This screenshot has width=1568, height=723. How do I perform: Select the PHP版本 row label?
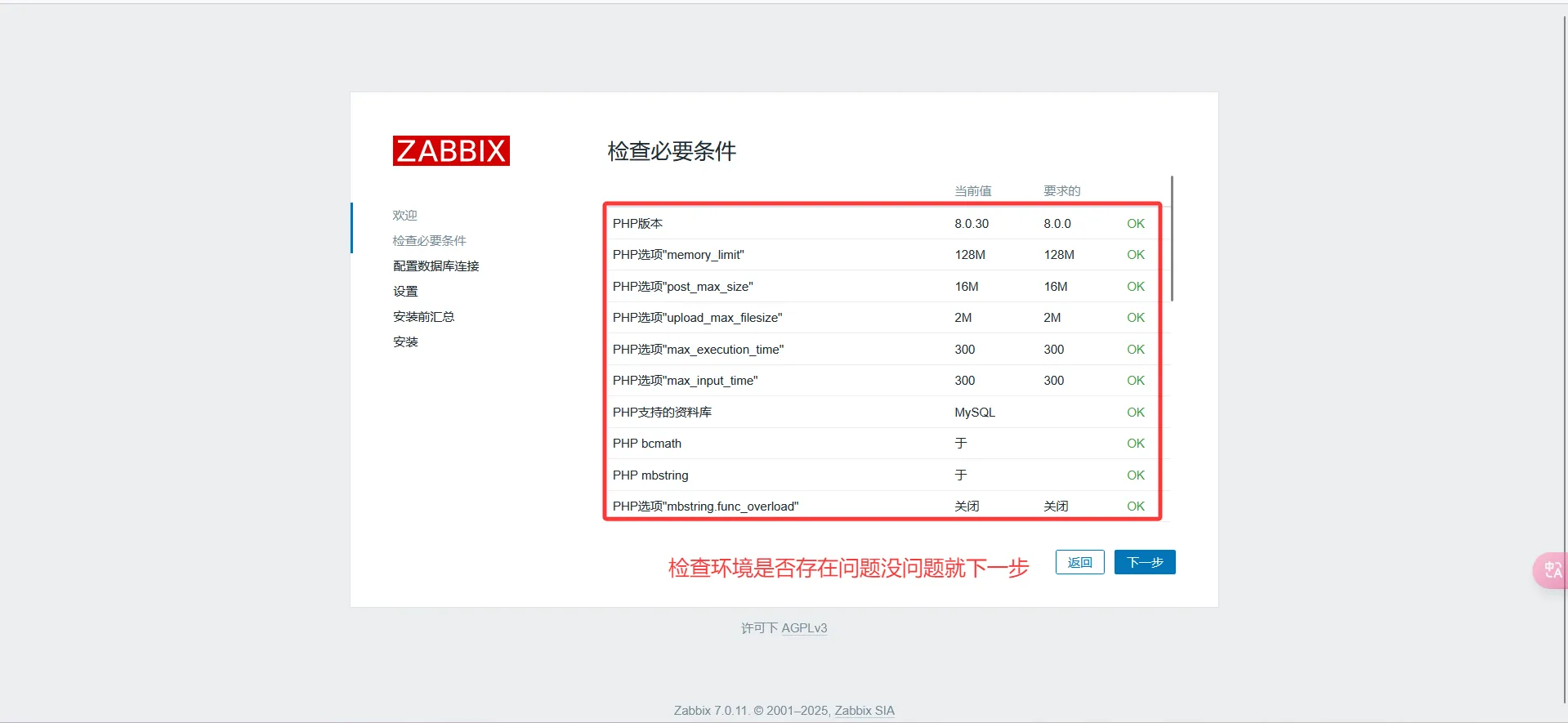pos(638,223)
